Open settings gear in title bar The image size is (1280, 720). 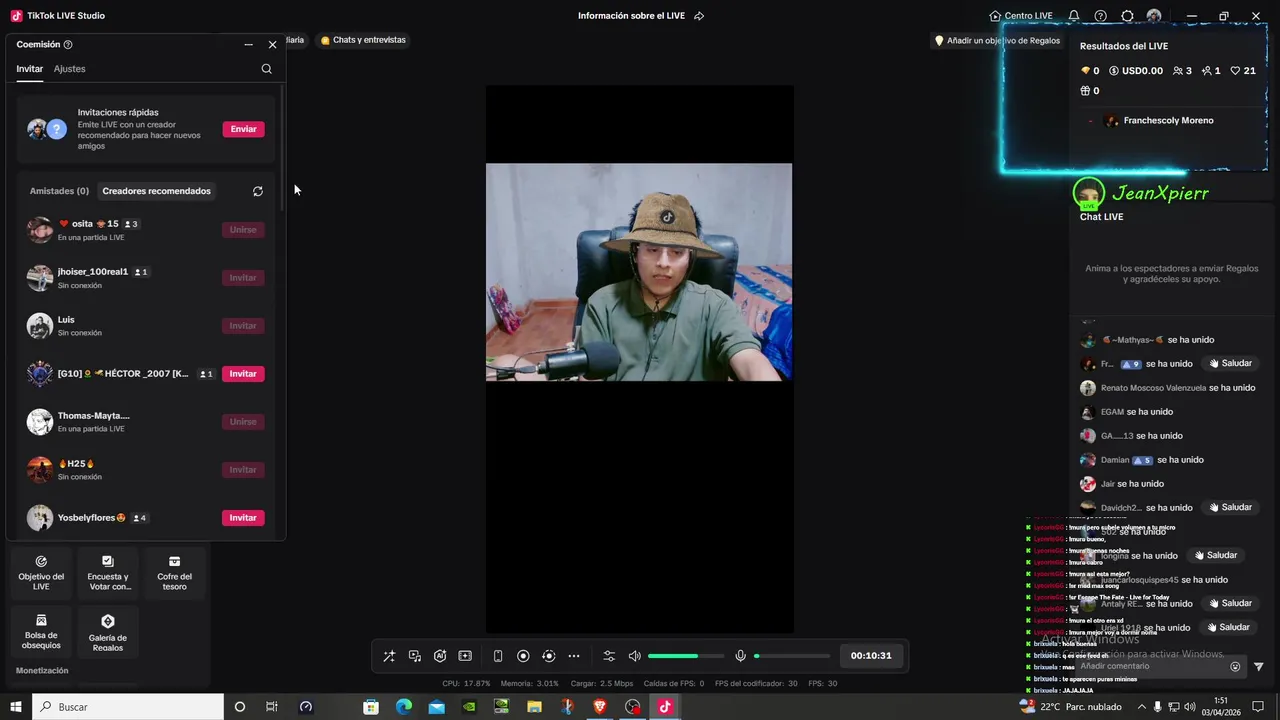1127,16
